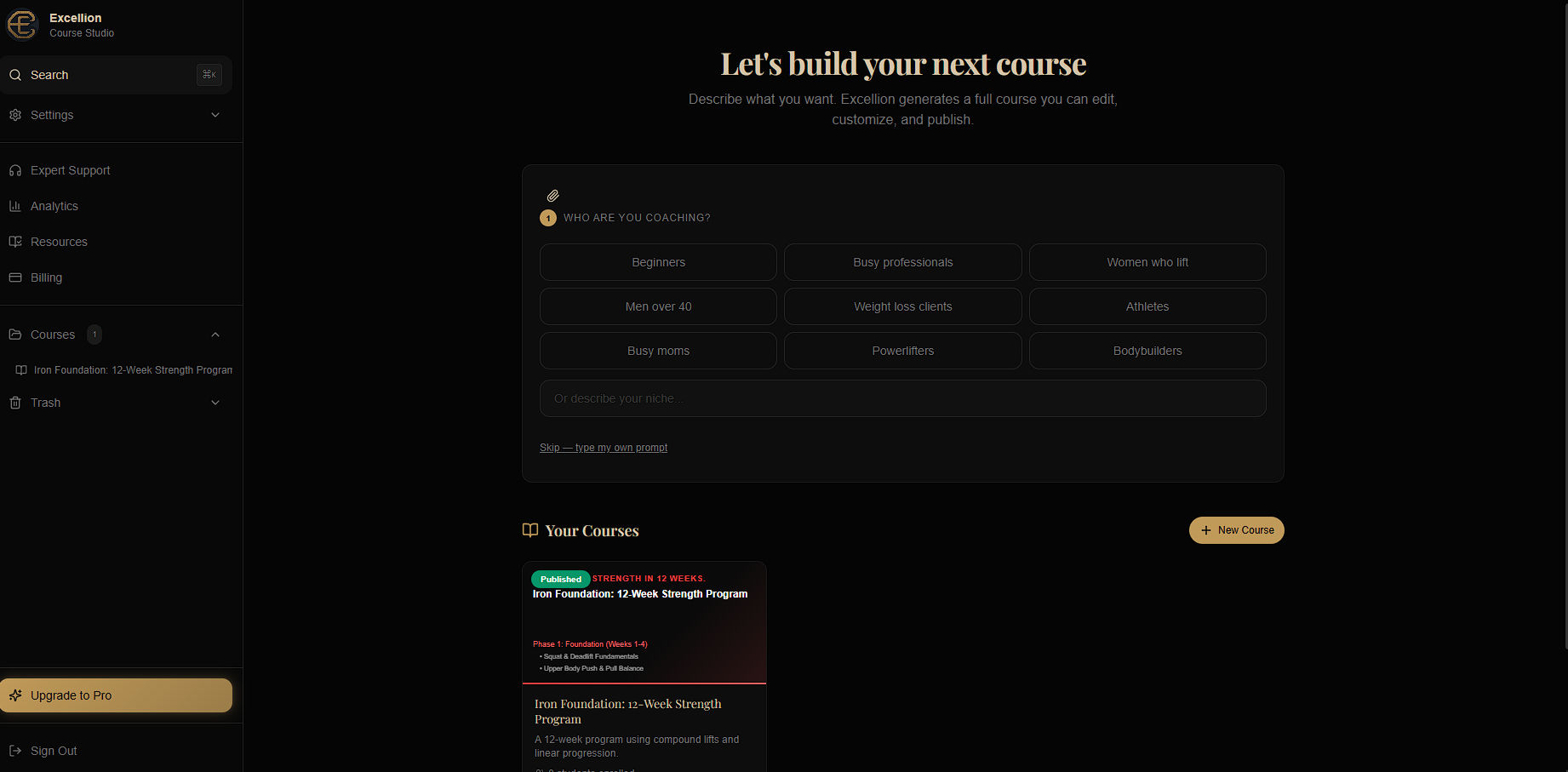Collapse the Courses section chevron
This screenshot has height=772, width=1568.
[x=215, y=335]
